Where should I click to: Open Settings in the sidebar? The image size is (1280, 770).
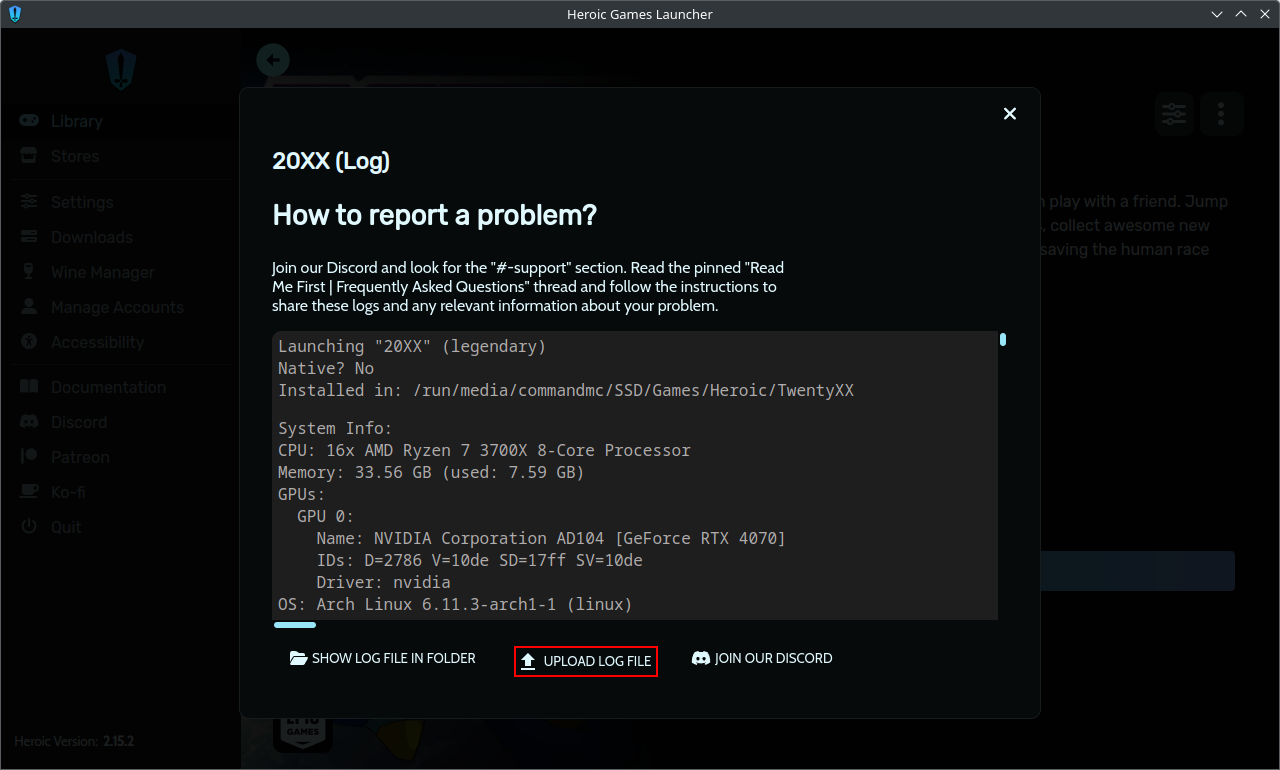(x=81, y=202)
